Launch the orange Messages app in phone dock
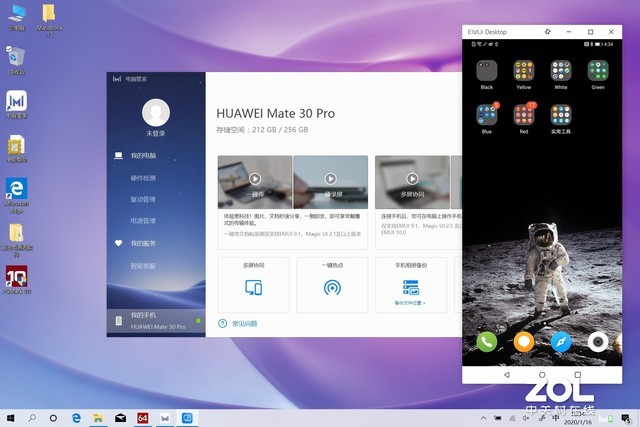The width and height of the screenshot is (640, 427). click(524, 342)
